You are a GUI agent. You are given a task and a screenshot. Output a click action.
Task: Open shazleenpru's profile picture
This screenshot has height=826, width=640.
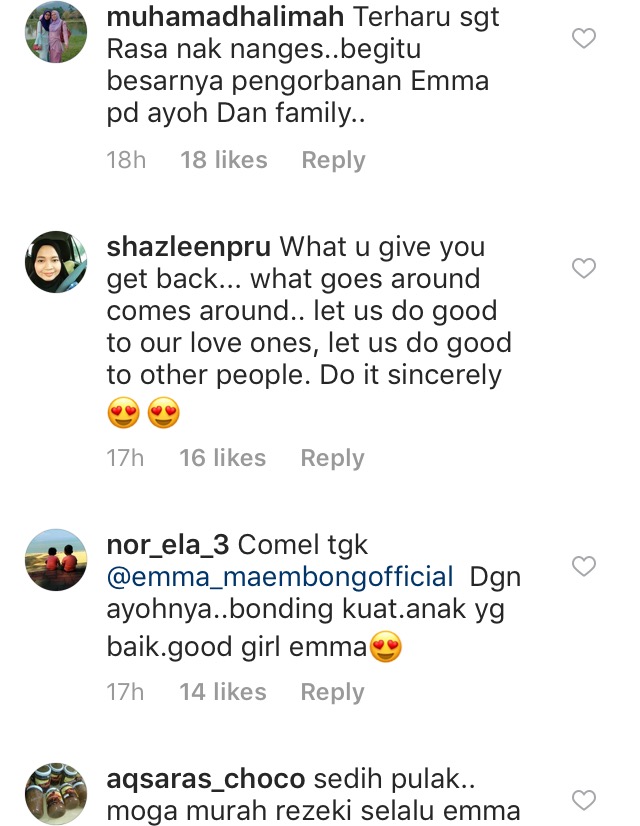[56, 262]
